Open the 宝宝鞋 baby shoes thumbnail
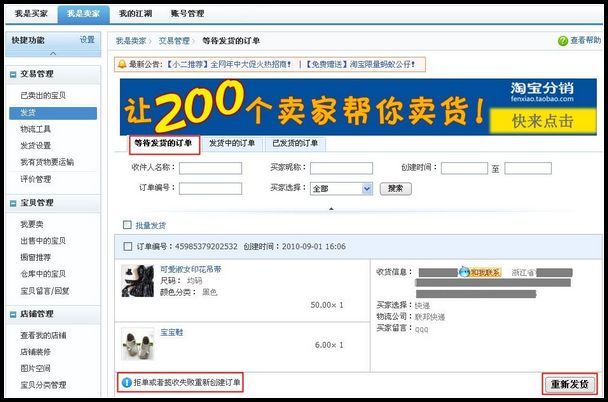 pos(137,343)
